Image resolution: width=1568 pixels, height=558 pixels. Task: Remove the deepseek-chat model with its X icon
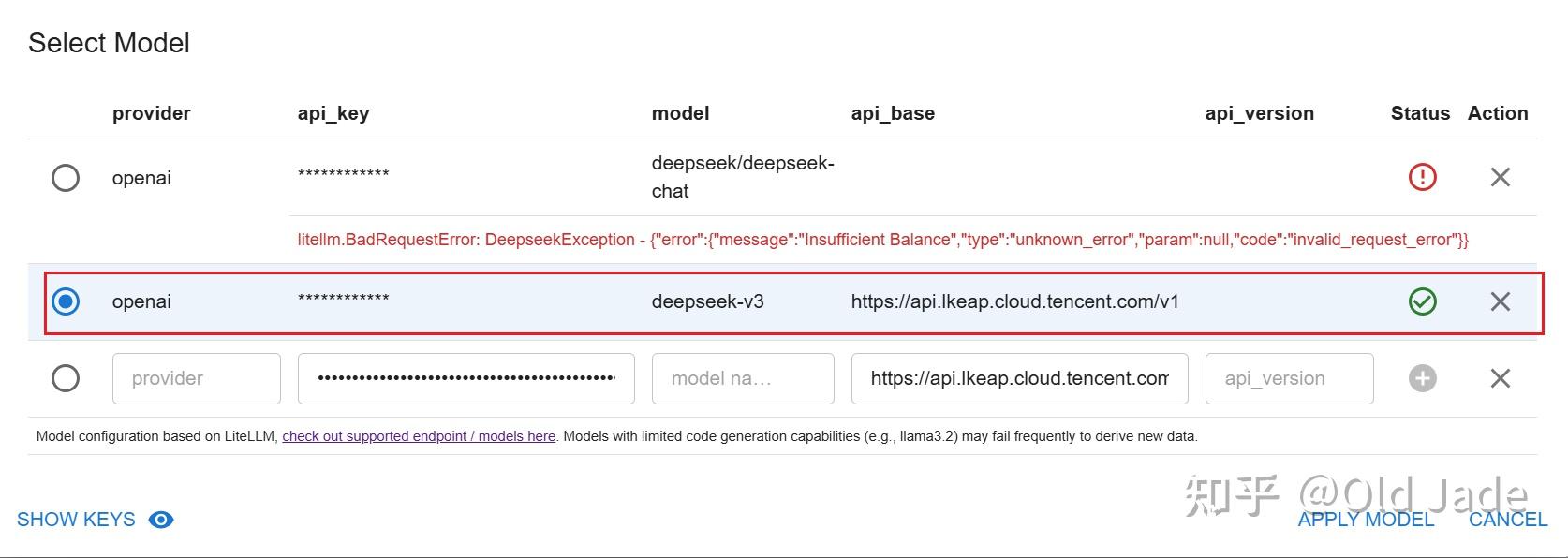[1500, 177]
